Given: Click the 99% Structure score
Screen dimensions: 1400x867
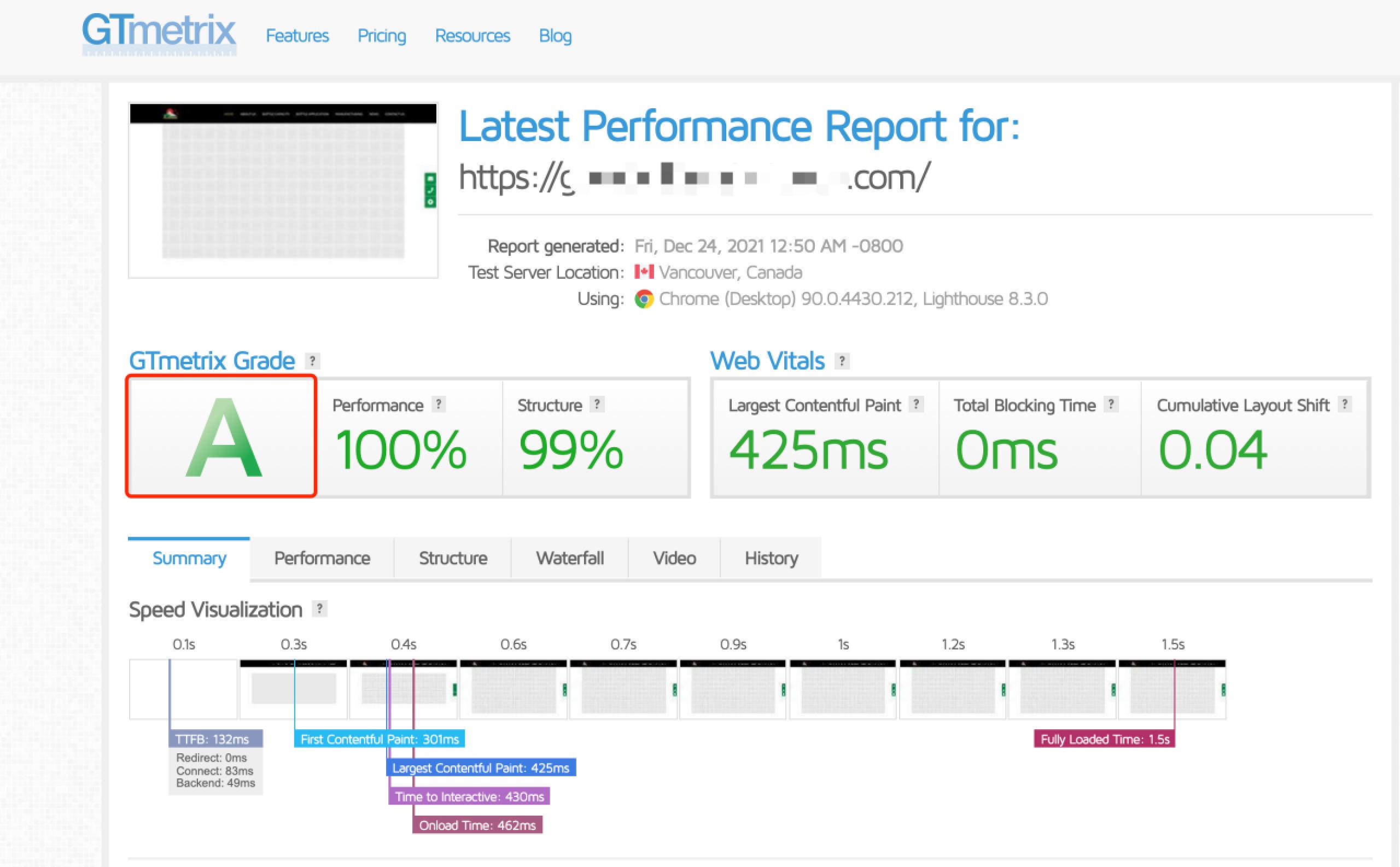Looking at the screenshot, I should tap(571, 450).
